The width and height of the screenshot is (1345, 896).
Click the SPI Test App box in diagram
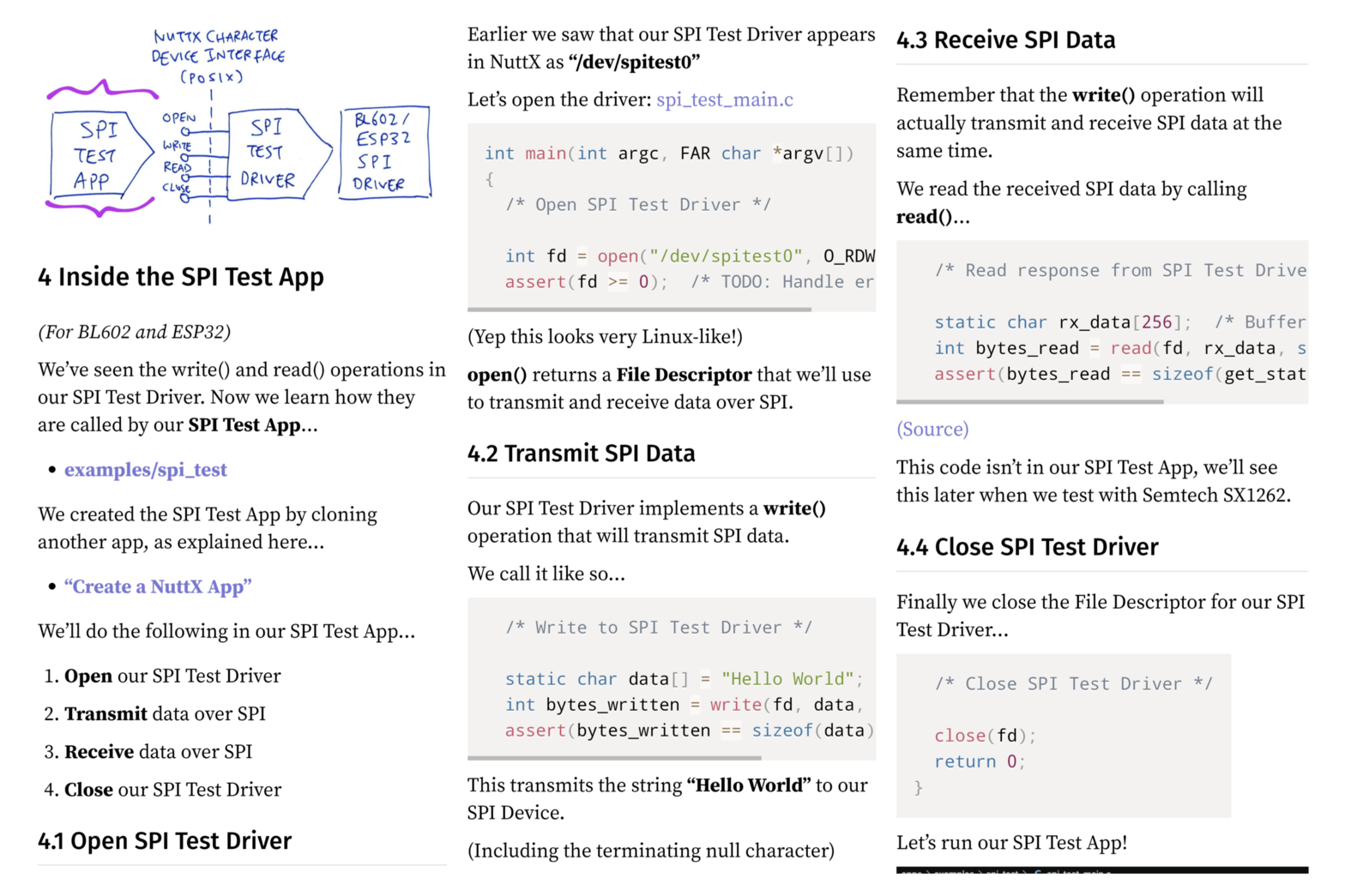click(x=96, y=155)
